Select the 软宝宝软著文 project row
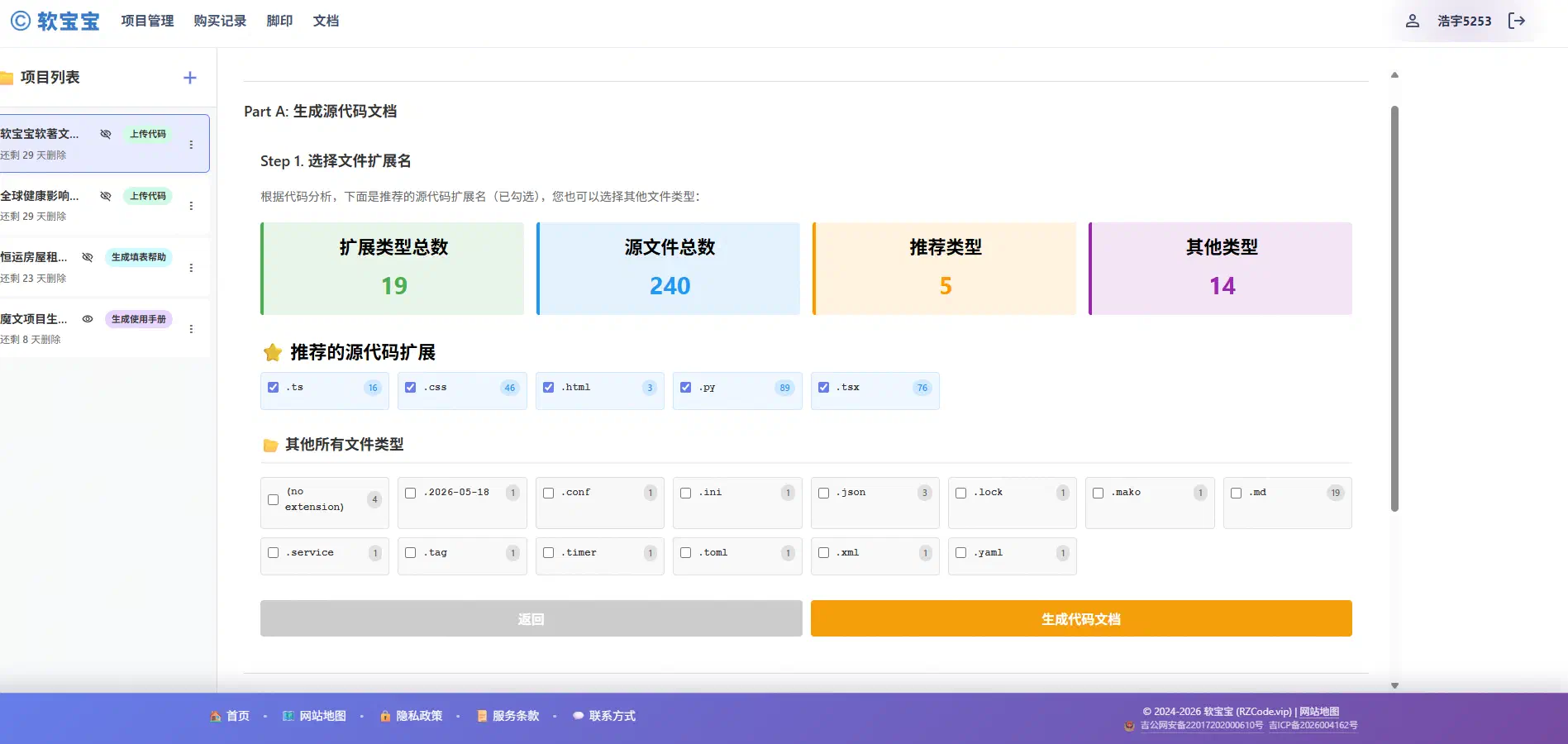The height and width of the screenshot is (744, 1568). 104,144
